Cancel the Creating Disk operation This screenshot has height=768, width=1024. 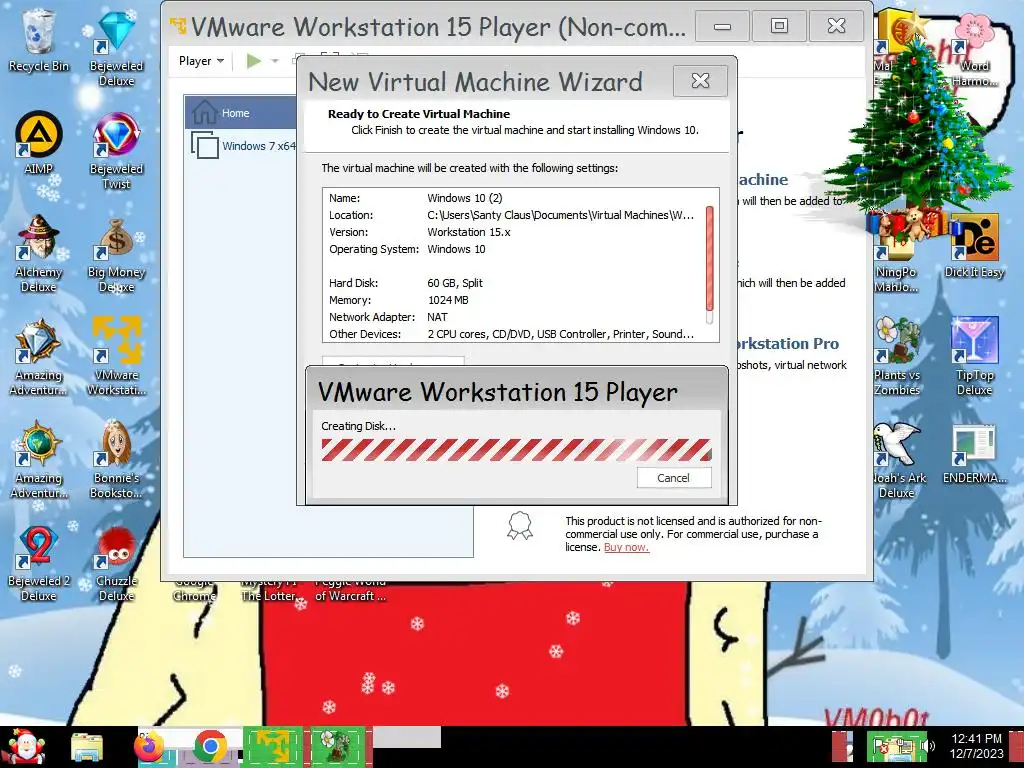click(x=673, y=477)
